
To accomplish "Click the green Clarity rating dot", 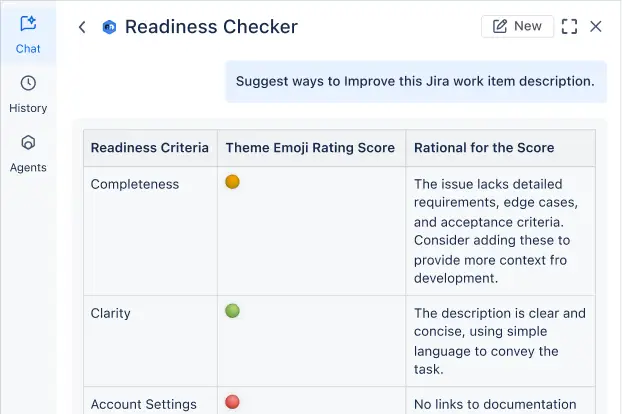I will coord(232,310).
